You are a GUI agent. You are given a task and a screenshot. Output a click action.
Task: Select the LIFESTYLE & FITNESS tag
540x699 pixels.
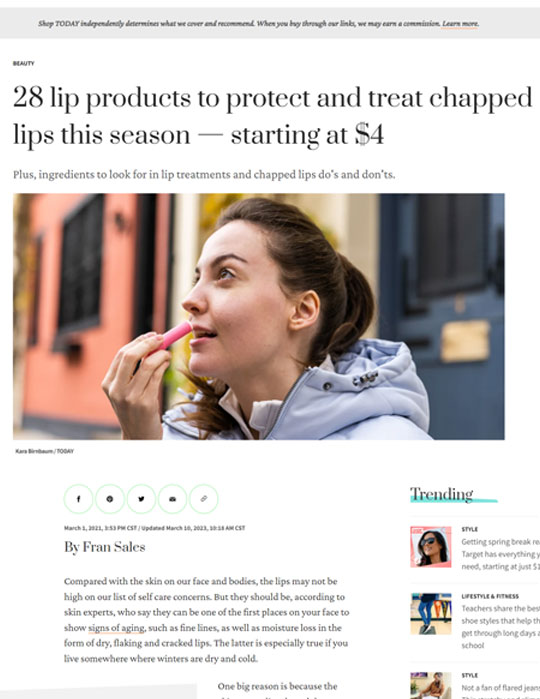tap(490, 596)
